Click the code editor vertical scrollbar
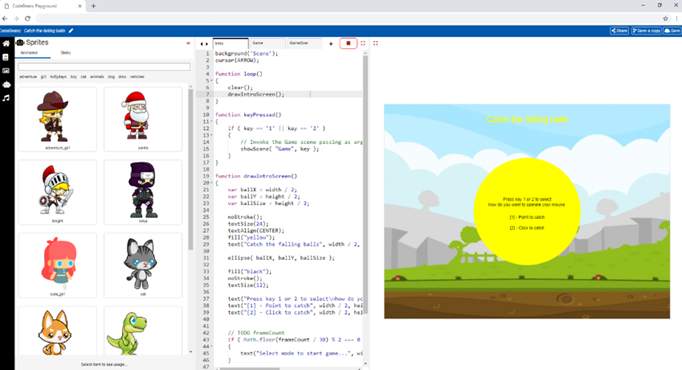Viewport: 682px width, 370px height. click(x=365, y=185)
